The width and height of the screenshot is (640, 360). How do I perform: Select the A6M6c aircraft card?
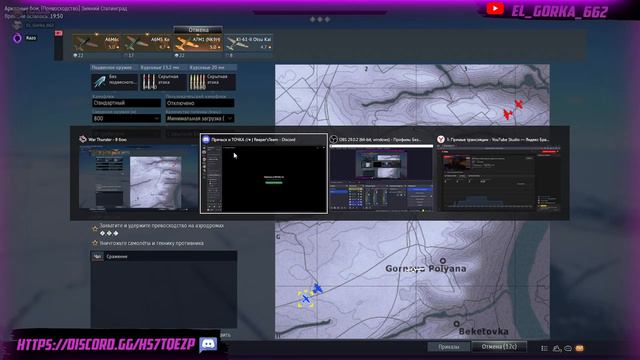coord(97,43)
